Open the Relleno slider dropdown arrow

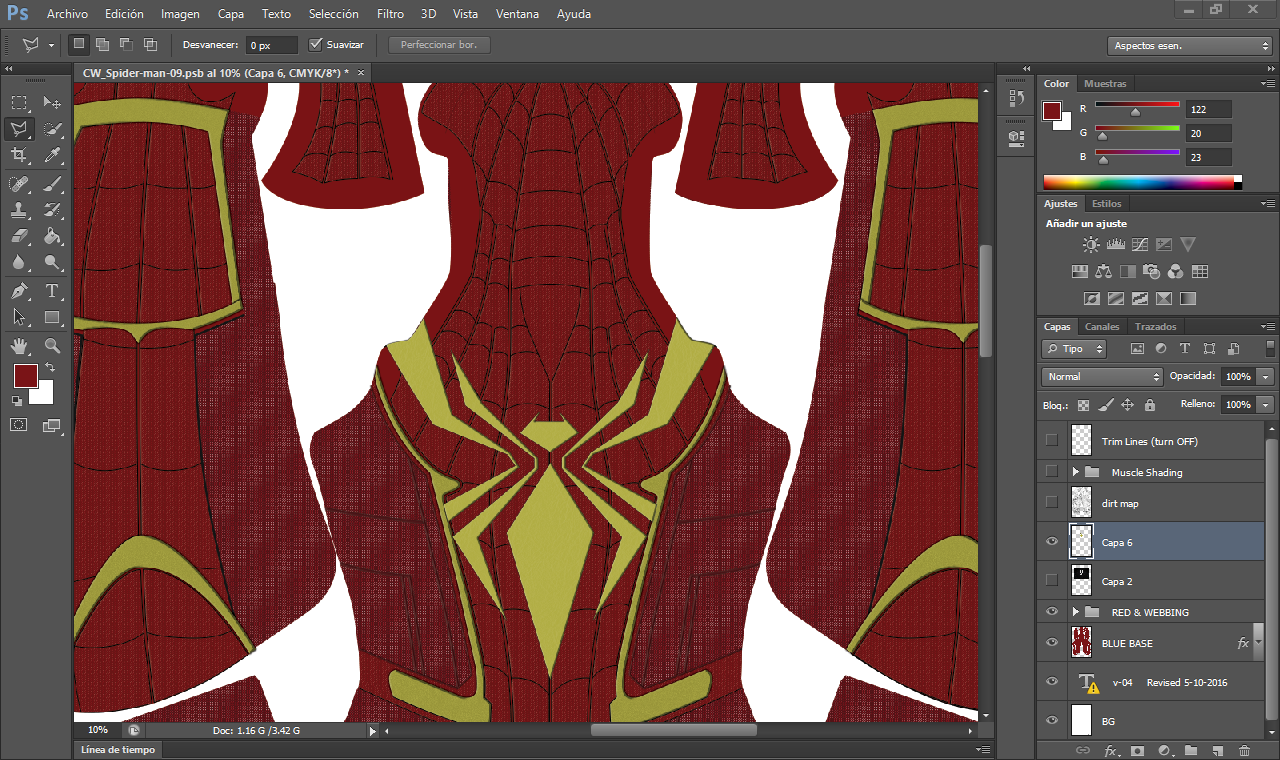pos(1266,404)
